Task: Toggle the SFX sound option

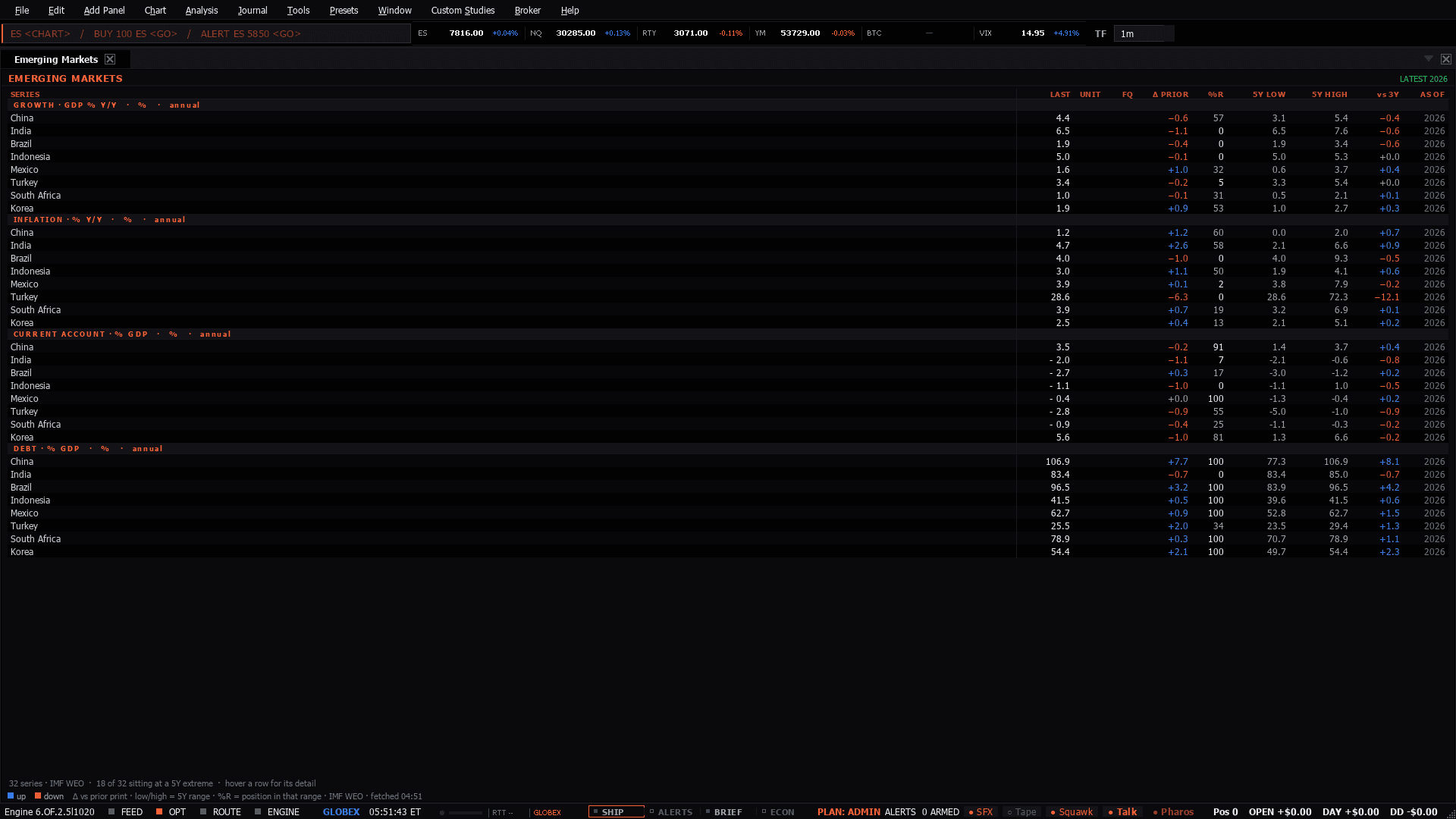Action: click(981, 811)
